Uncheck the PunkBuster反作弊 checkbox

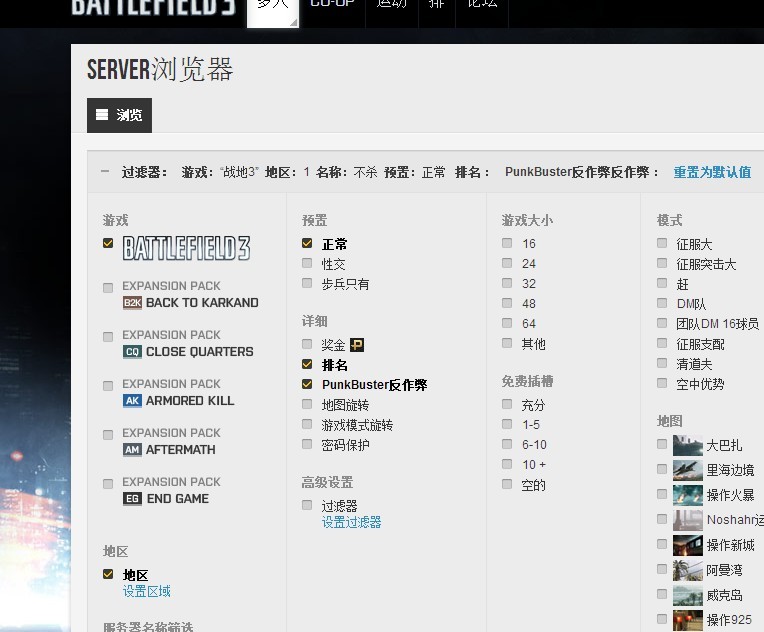(x=307, y=383)
